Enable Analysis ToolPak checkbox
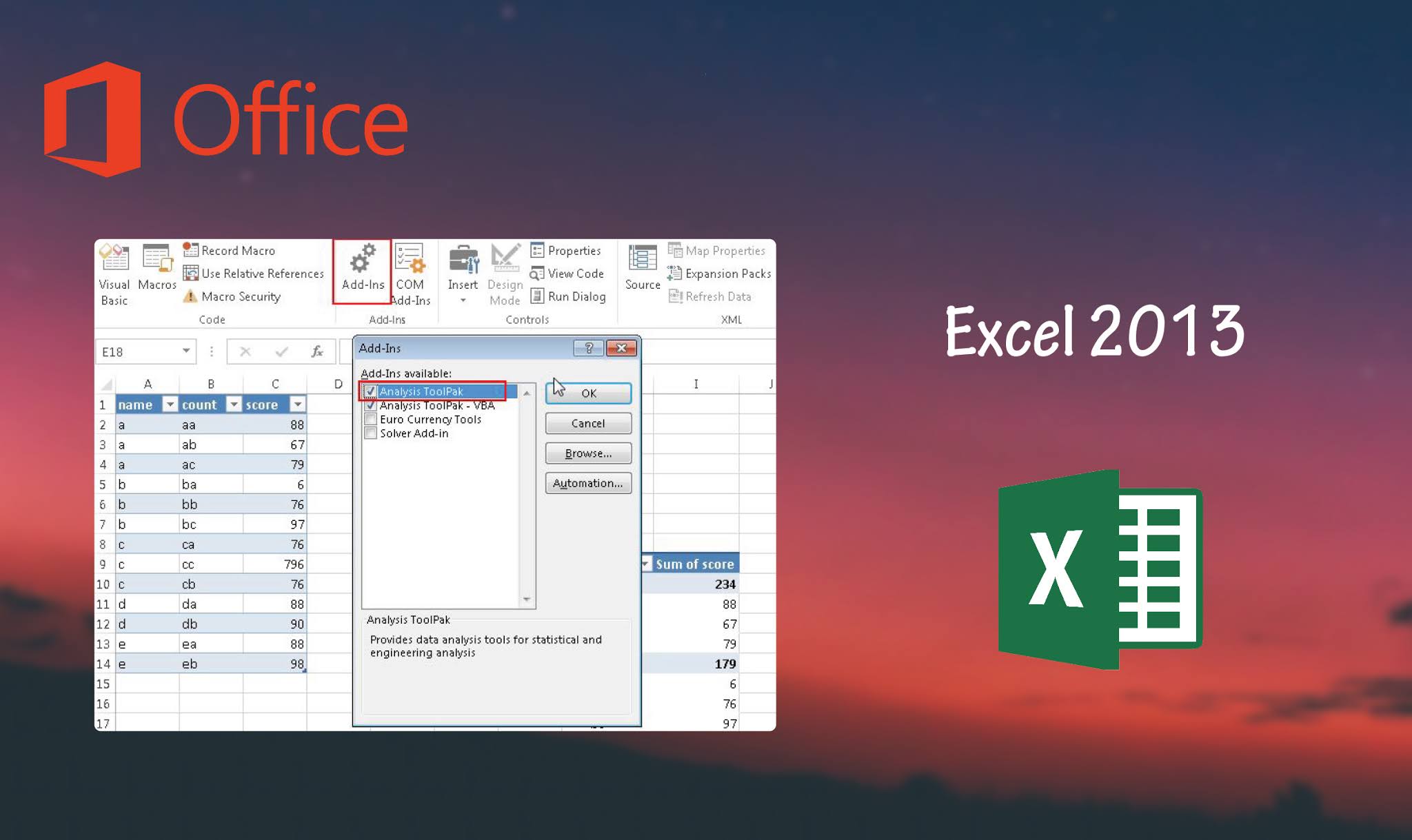The image size is (1412, 840). coord(370,391)
